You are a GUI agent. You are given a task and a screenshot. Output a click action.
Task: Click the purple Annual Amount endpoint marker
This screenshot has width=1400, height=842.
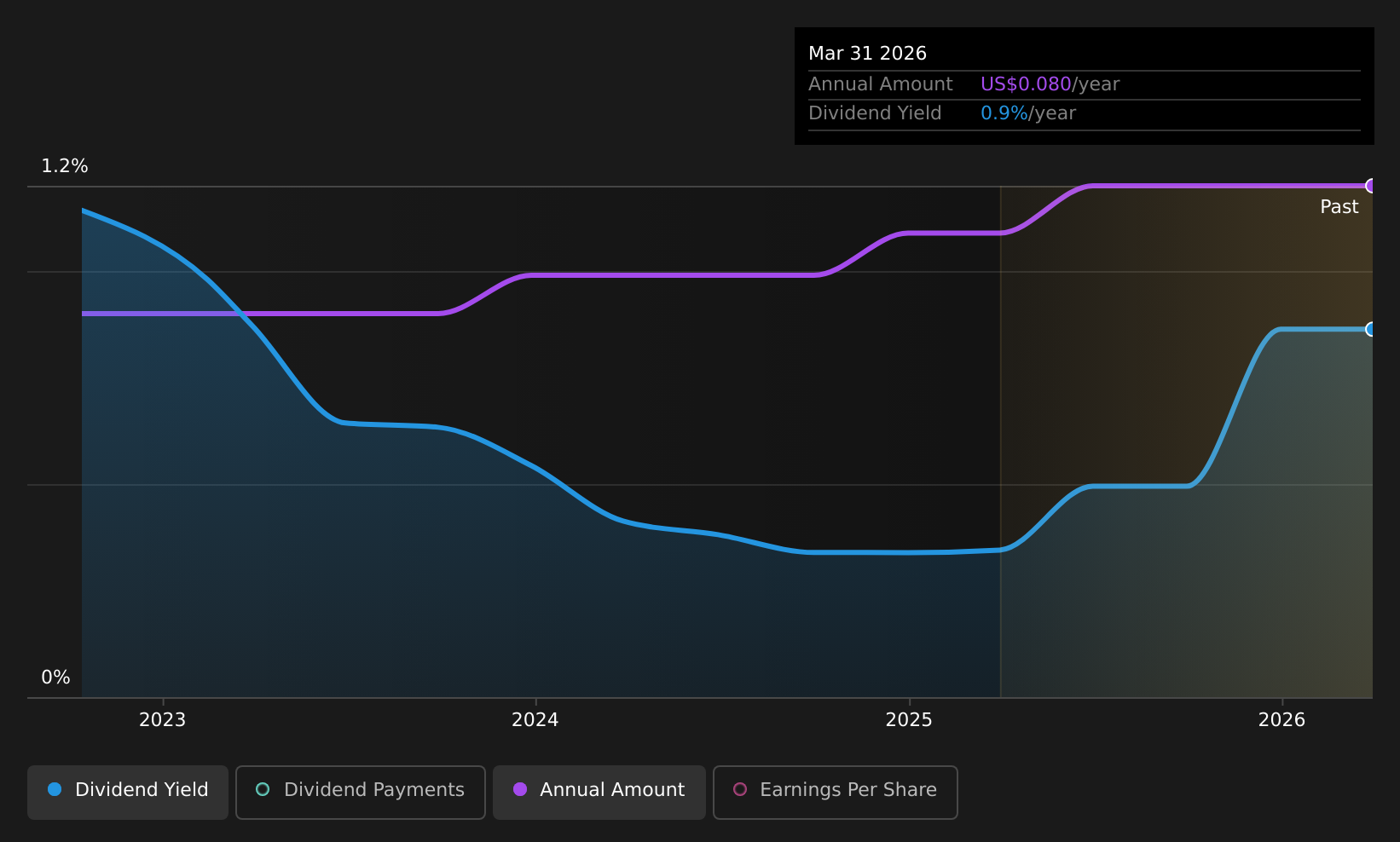click(1371, 186)
